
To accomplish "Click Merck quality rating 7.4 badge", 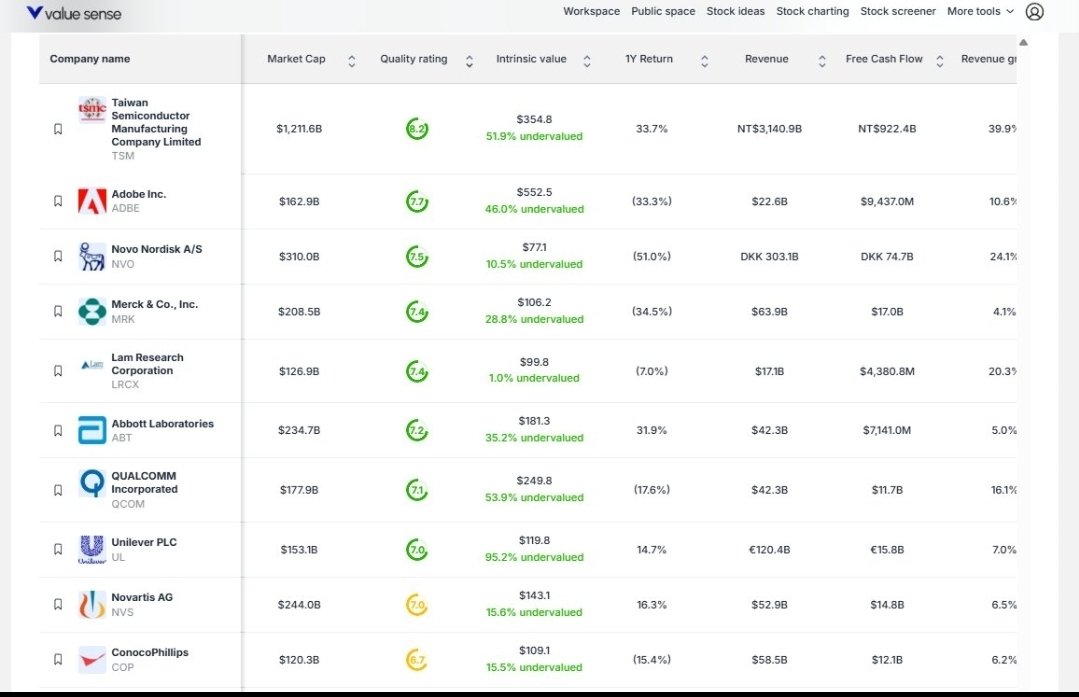I will click(417, 312).
